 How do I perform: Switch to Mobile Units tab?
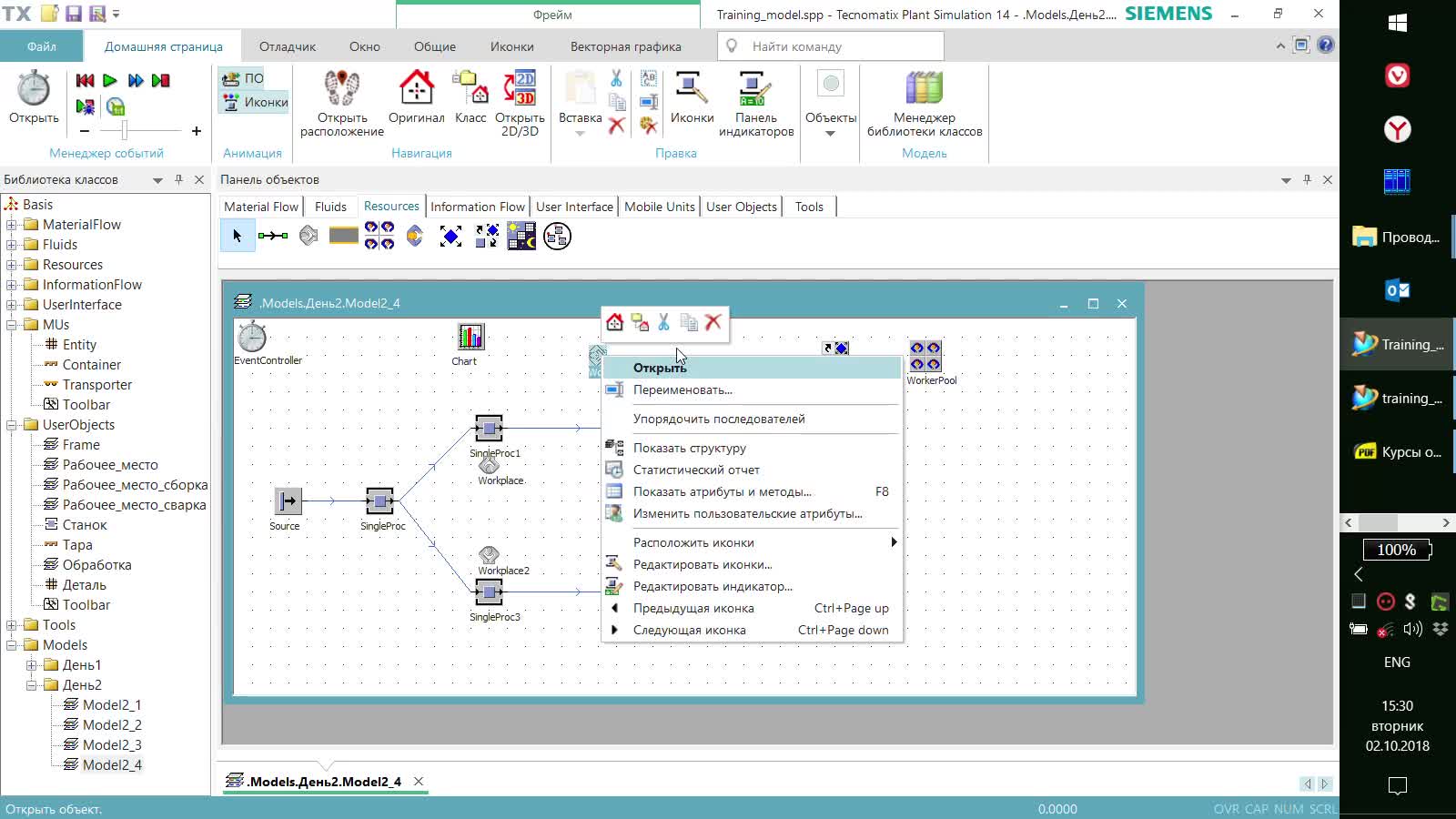tap(660, 207)
